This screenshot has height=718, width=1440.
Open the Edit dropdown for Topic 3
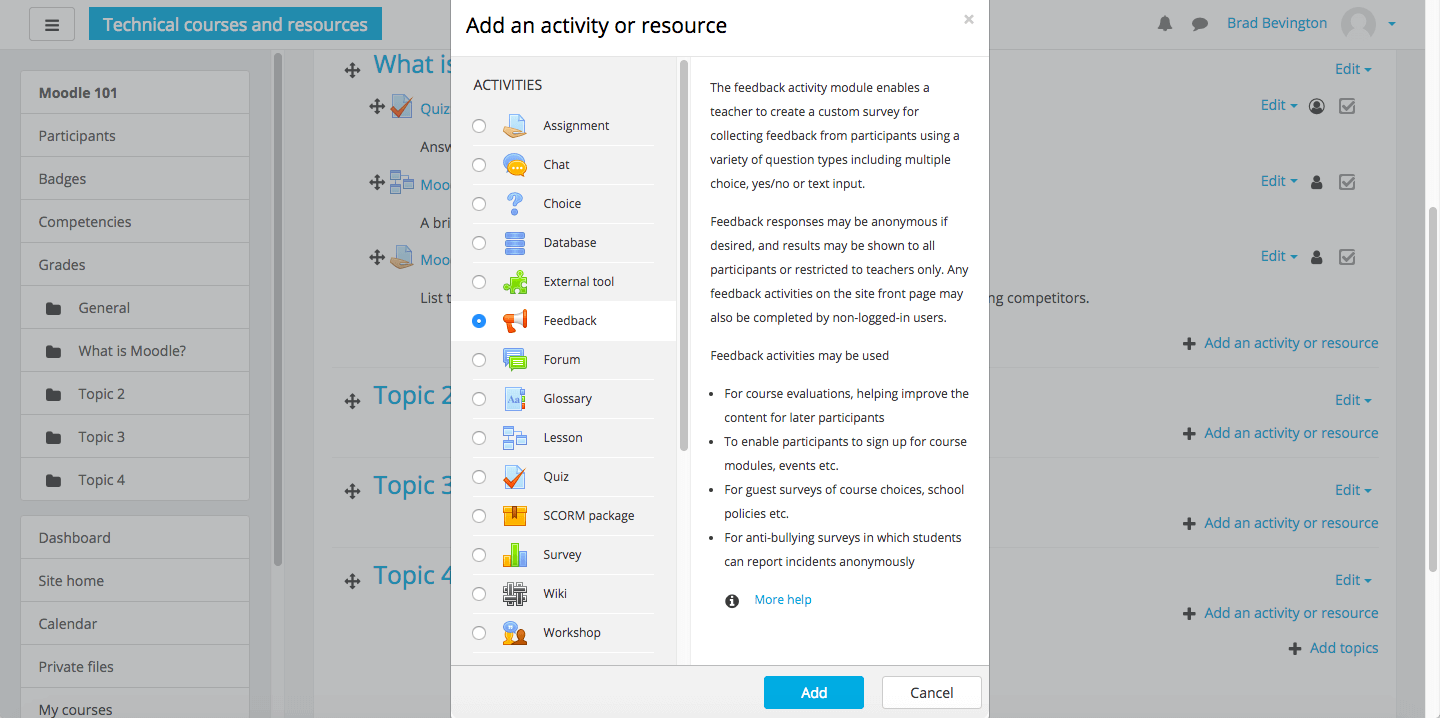[1353, 490]
